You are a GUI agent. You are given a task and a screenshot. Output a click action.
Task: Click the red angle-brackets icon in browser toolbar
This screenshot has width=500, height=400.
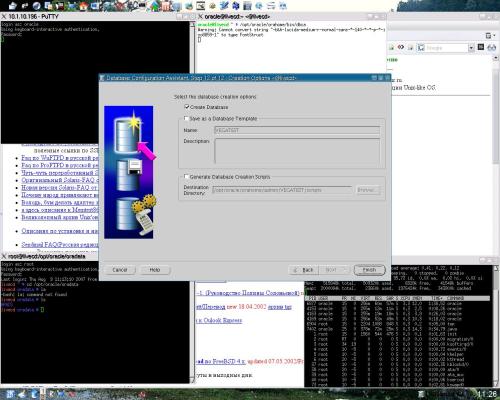401,47
